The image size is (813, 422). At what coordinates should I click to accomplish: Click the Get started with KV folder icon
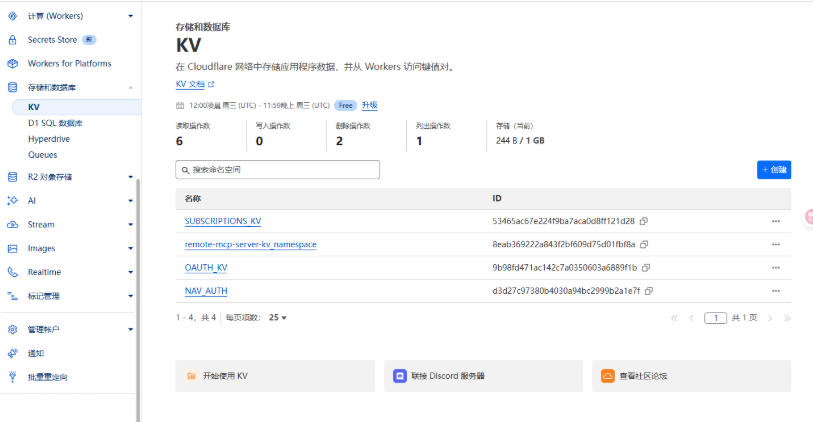[192, 376]
